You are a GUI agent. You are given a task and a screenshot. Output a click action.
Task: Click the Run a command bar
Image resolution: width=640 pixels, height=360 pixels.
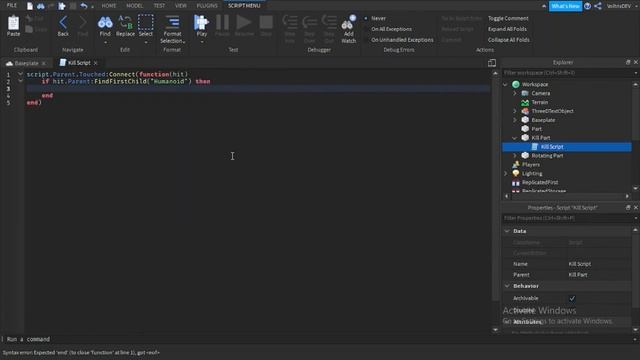pos(318,339)
